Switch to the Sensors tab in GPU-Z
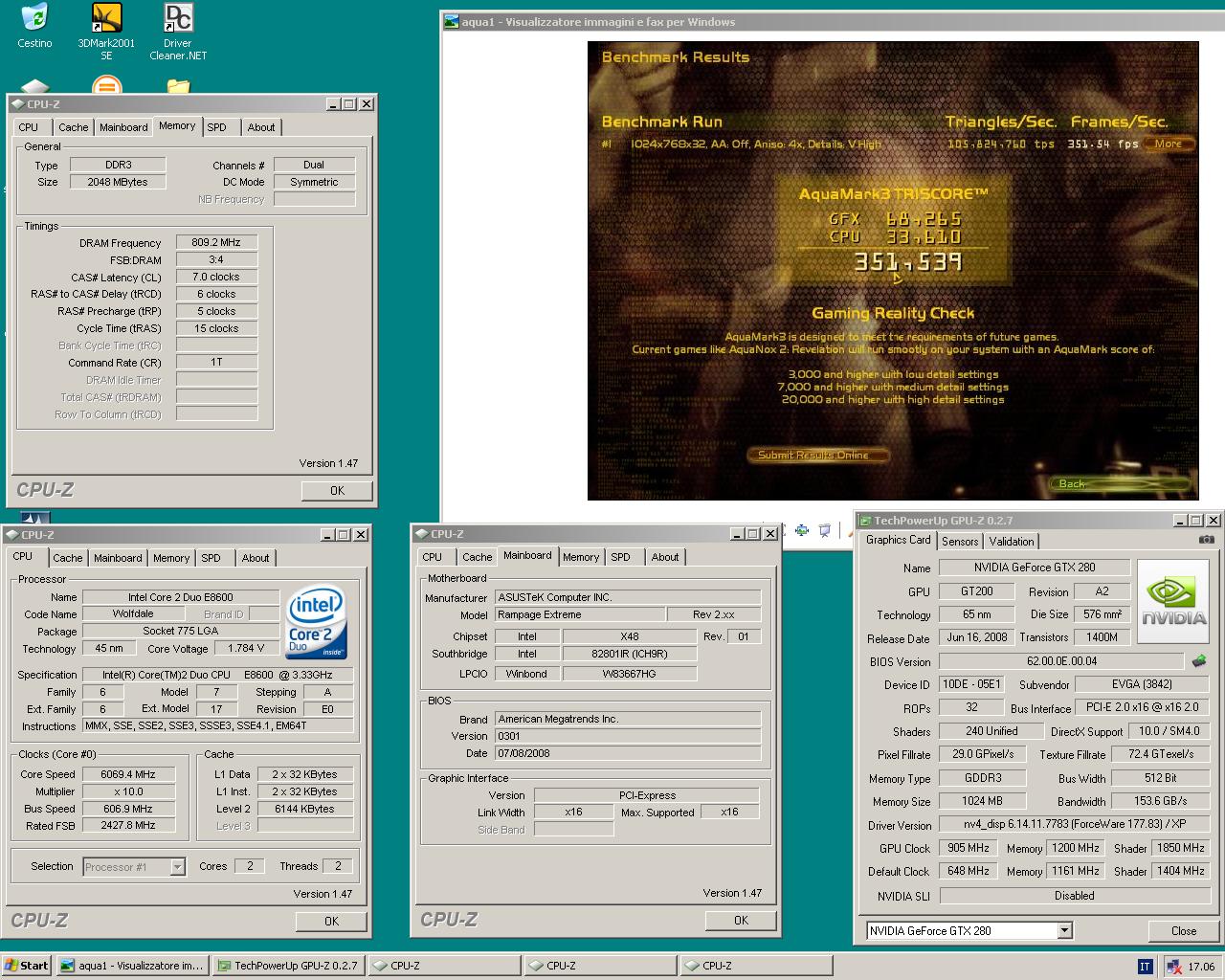This screenshot has width=1225, height=980. pyautogui.click(x=960, y=541)
